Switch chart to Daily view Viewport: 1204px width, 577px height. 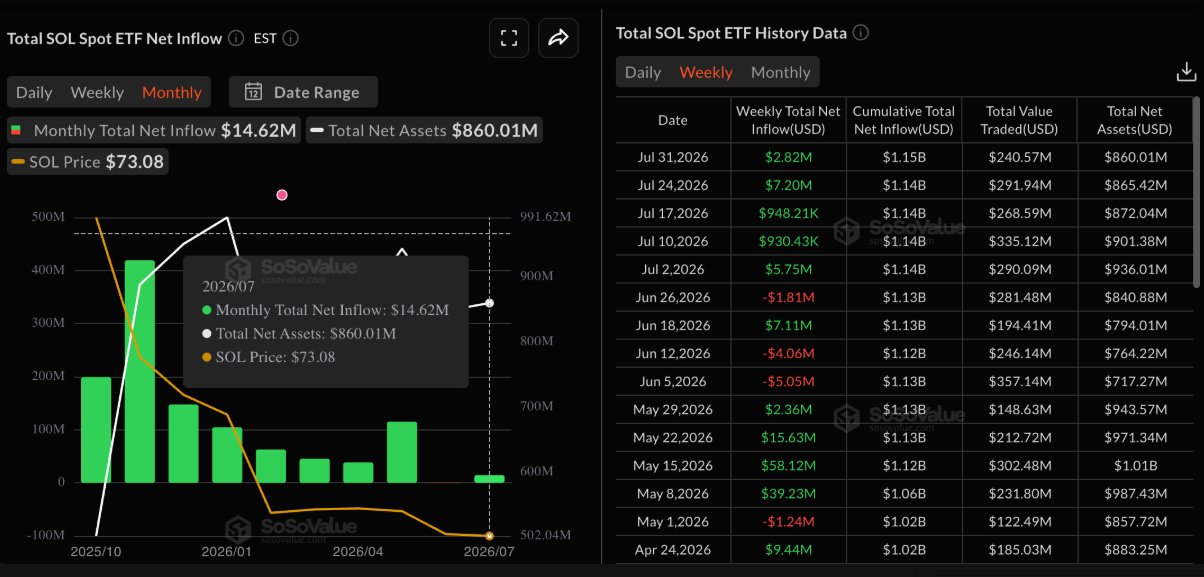tap(34, 92)
